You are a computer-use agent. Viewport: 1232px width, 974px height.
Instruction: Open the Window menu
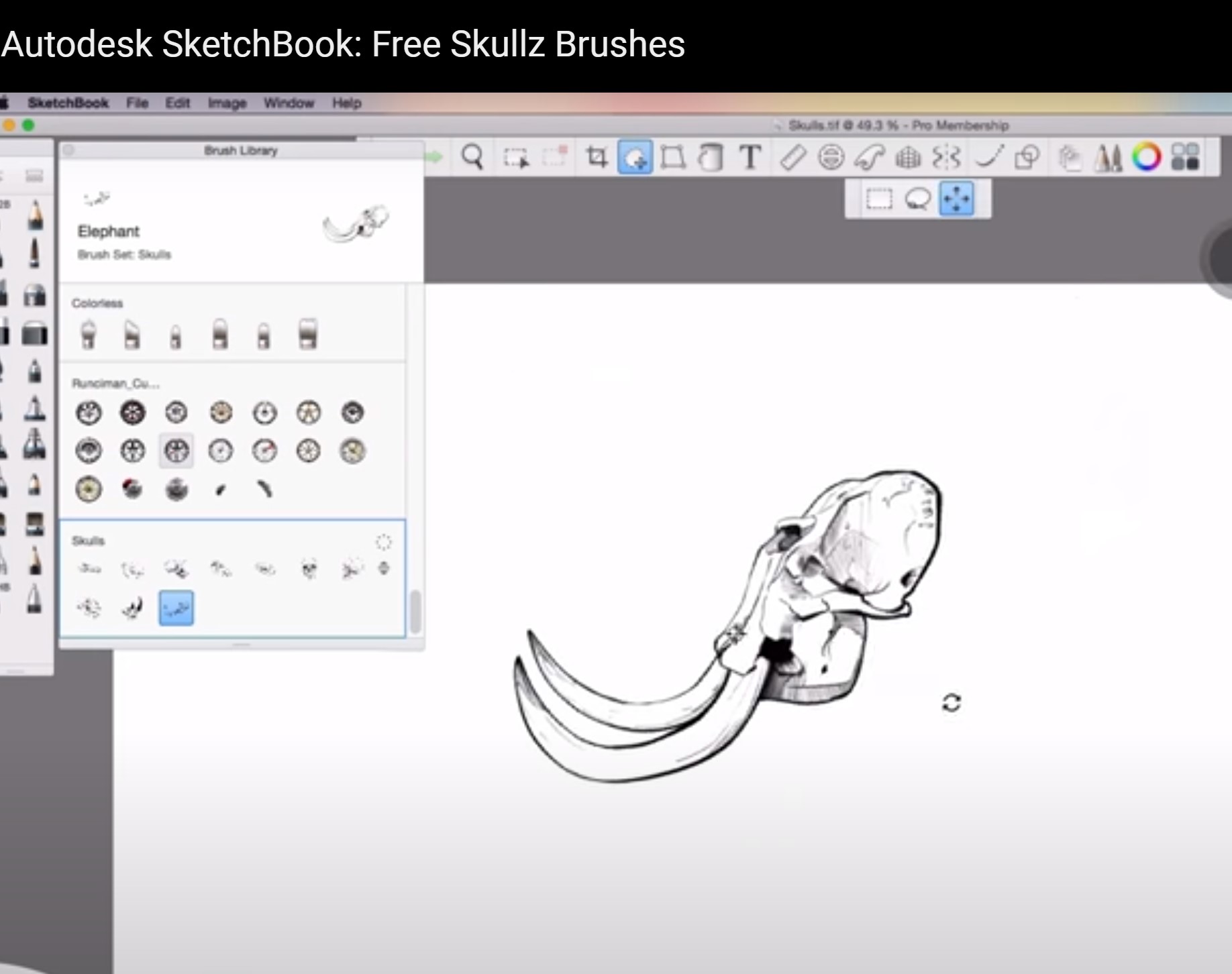(x=289, y=103)
